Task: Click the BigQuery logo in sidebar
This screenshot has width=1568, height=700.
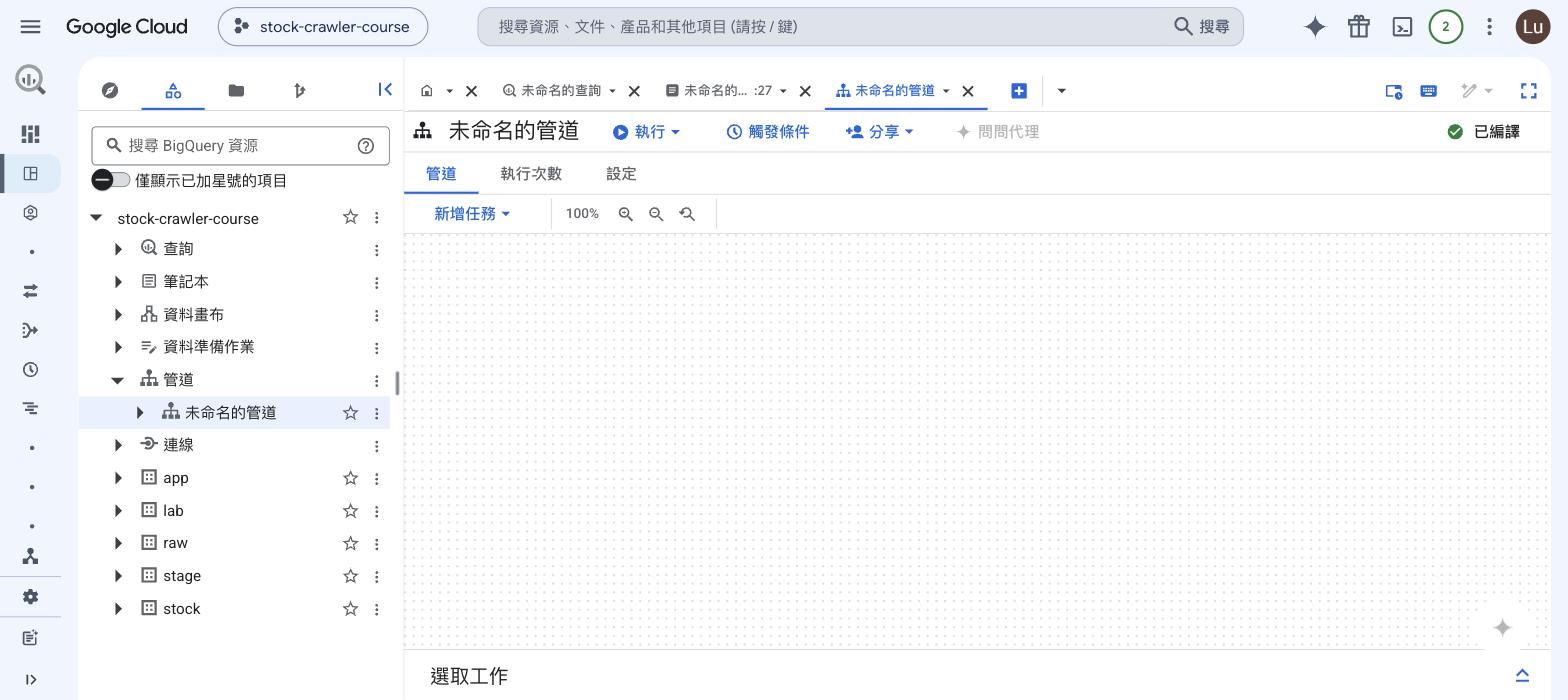Action: pyautogui.click(x=30, y=79)
